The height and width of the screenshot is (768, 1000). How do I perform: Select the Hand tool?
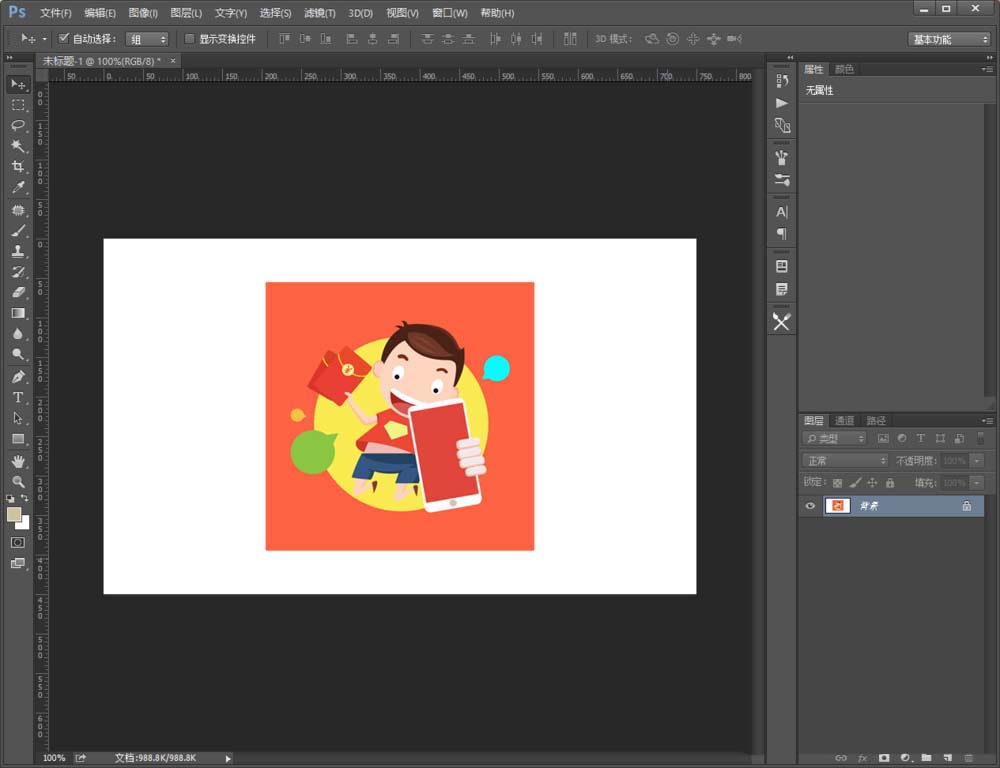pyautogui.click(x=18, y=461)
